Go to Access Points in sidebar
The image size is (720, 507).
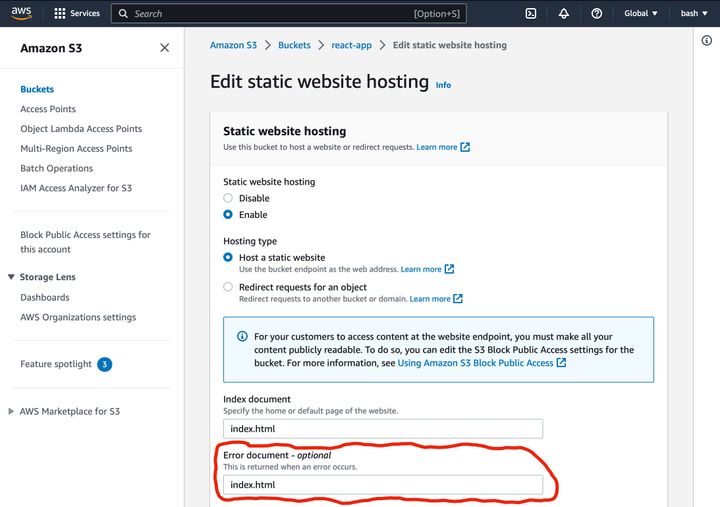click(x=48, y=109)
